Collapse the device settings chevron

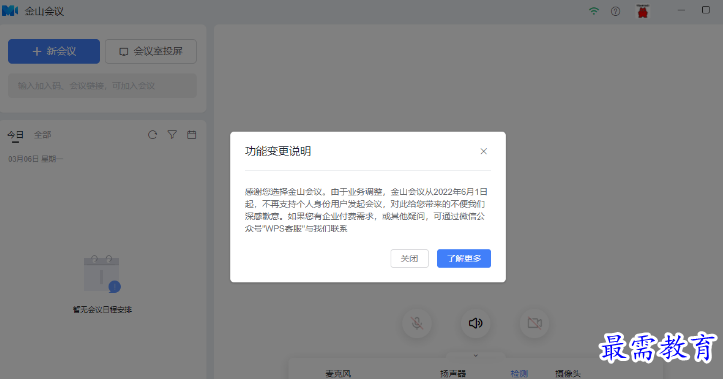tap(476, 355)
